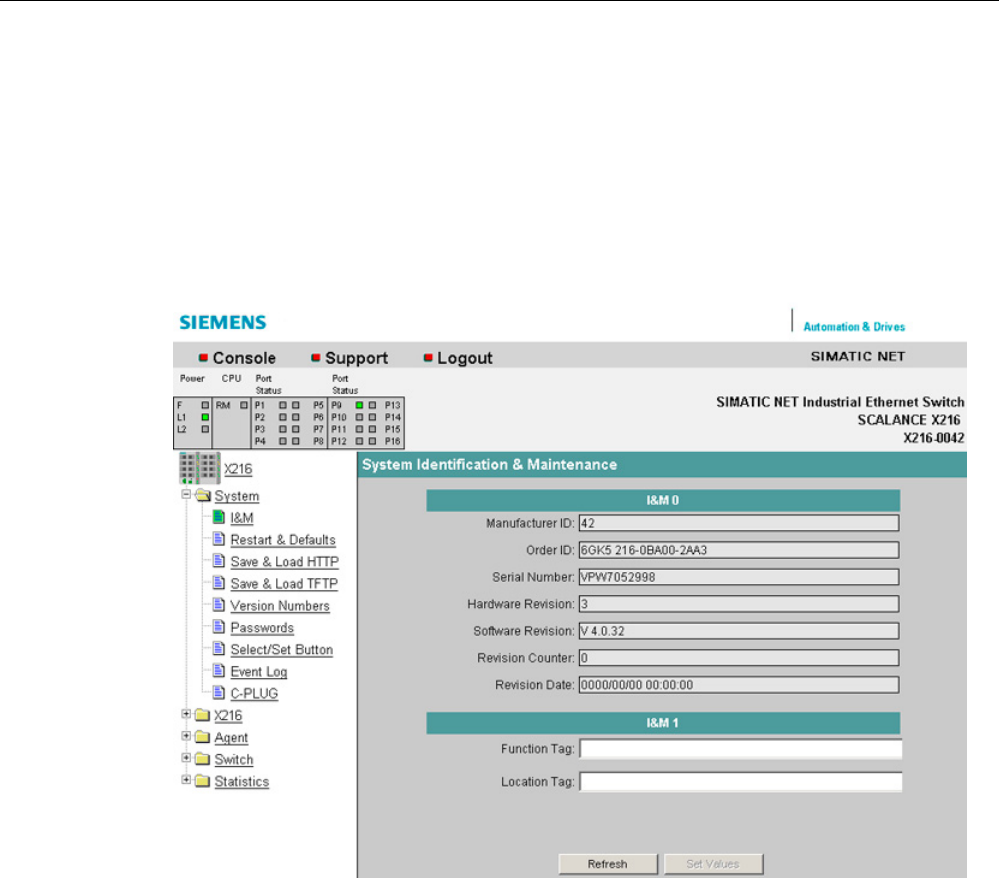Click the Switch folder icon
The image size is (999, 878).
click(x=202, y=759)
